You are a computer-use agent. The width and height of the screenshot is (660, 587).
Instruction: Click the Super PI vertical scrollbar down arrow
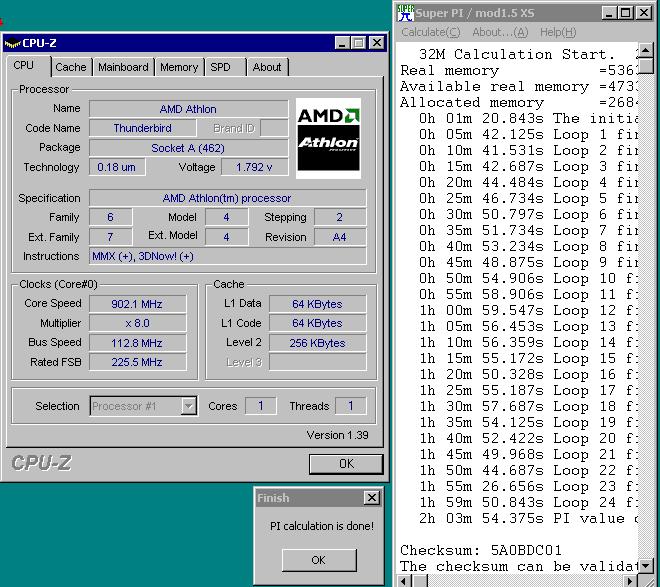[646, 566]
